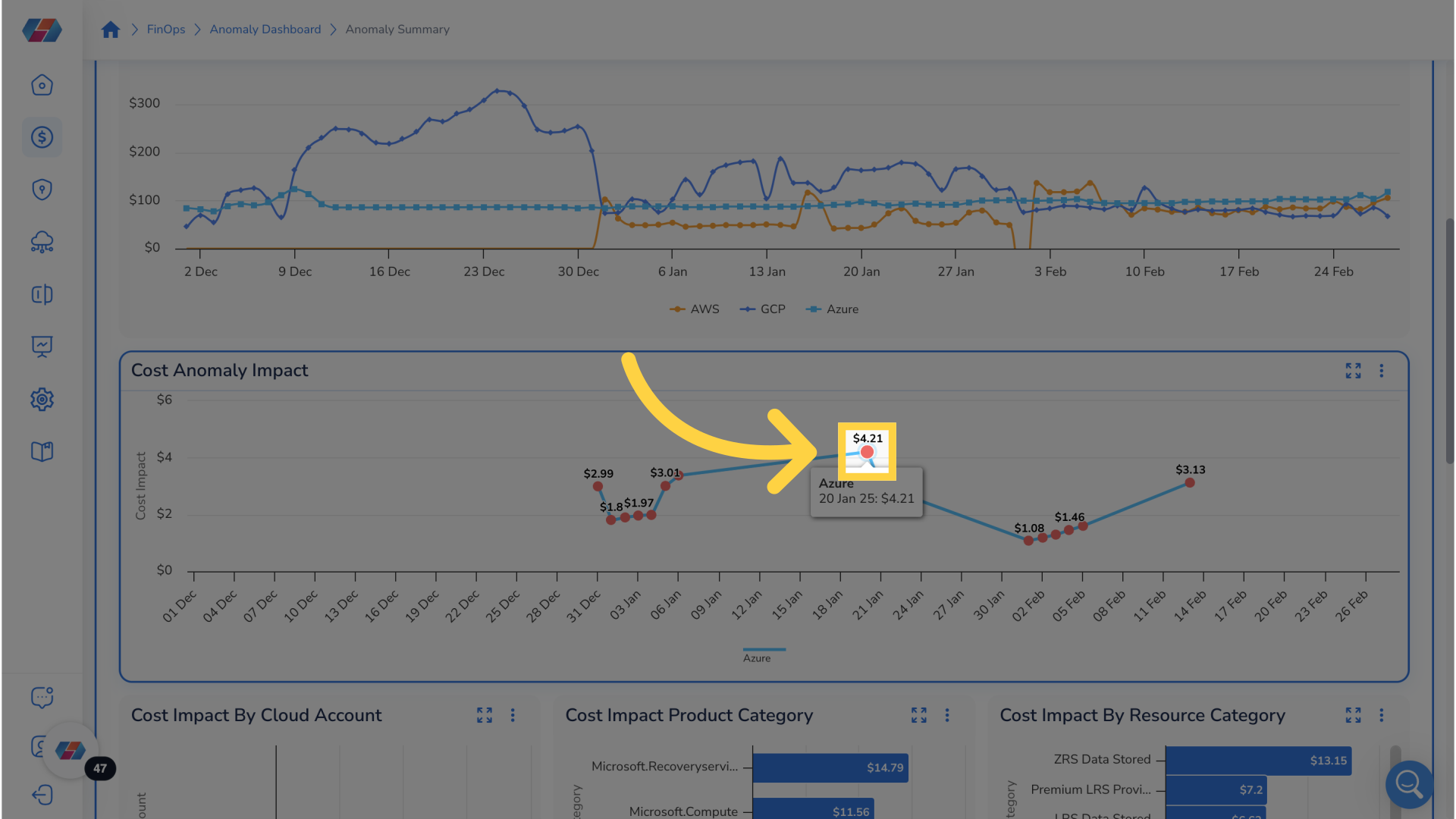Image resolution: width=1456 pixels, height=819 pixels.
Task: Open the settings gear sidebar icon
Action: tap(42, 399)
